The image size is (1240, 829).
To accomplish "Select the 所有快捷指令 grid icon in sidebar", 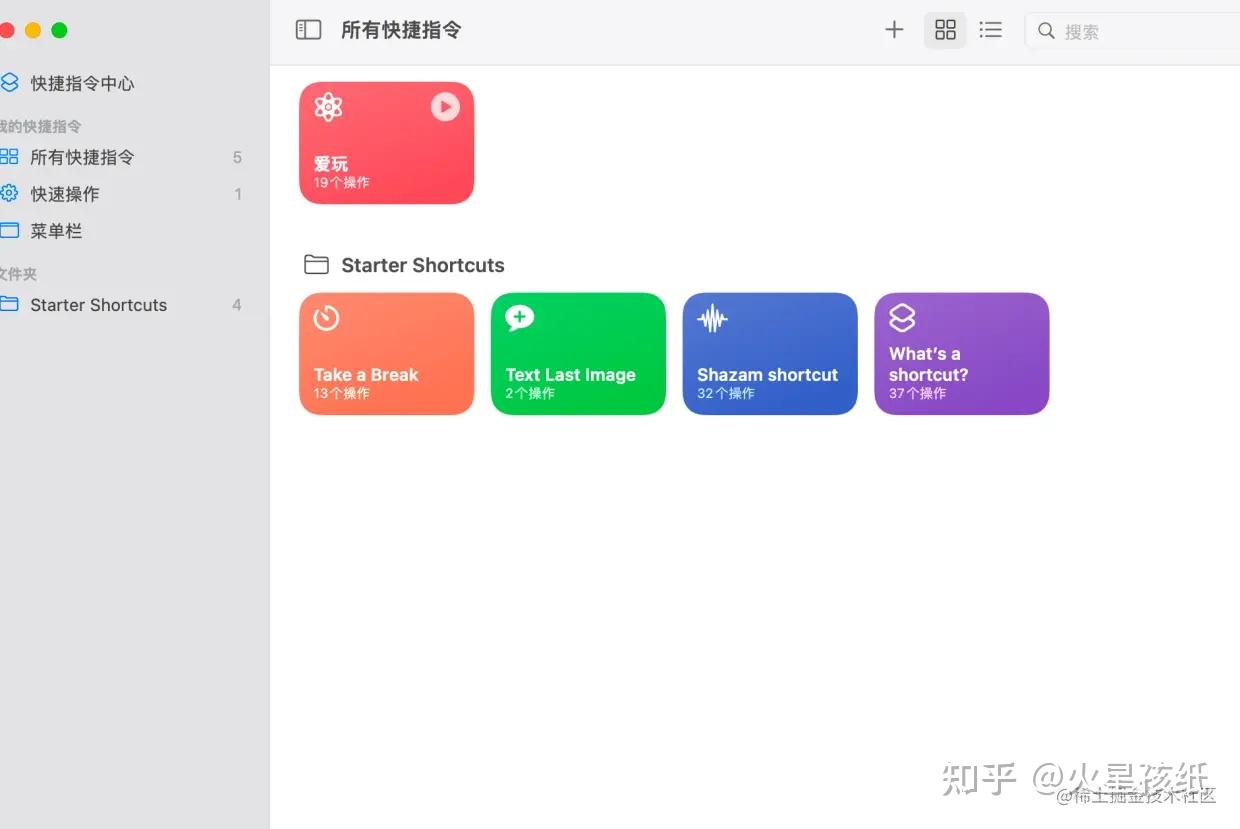I will click(10, 157).
